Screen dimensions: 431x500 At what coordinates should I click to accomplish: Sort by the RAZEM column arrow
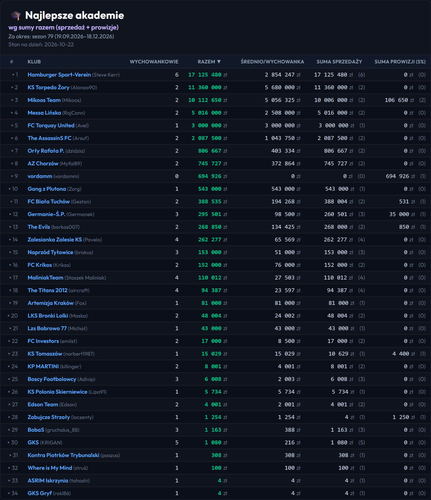coord(219,62)
